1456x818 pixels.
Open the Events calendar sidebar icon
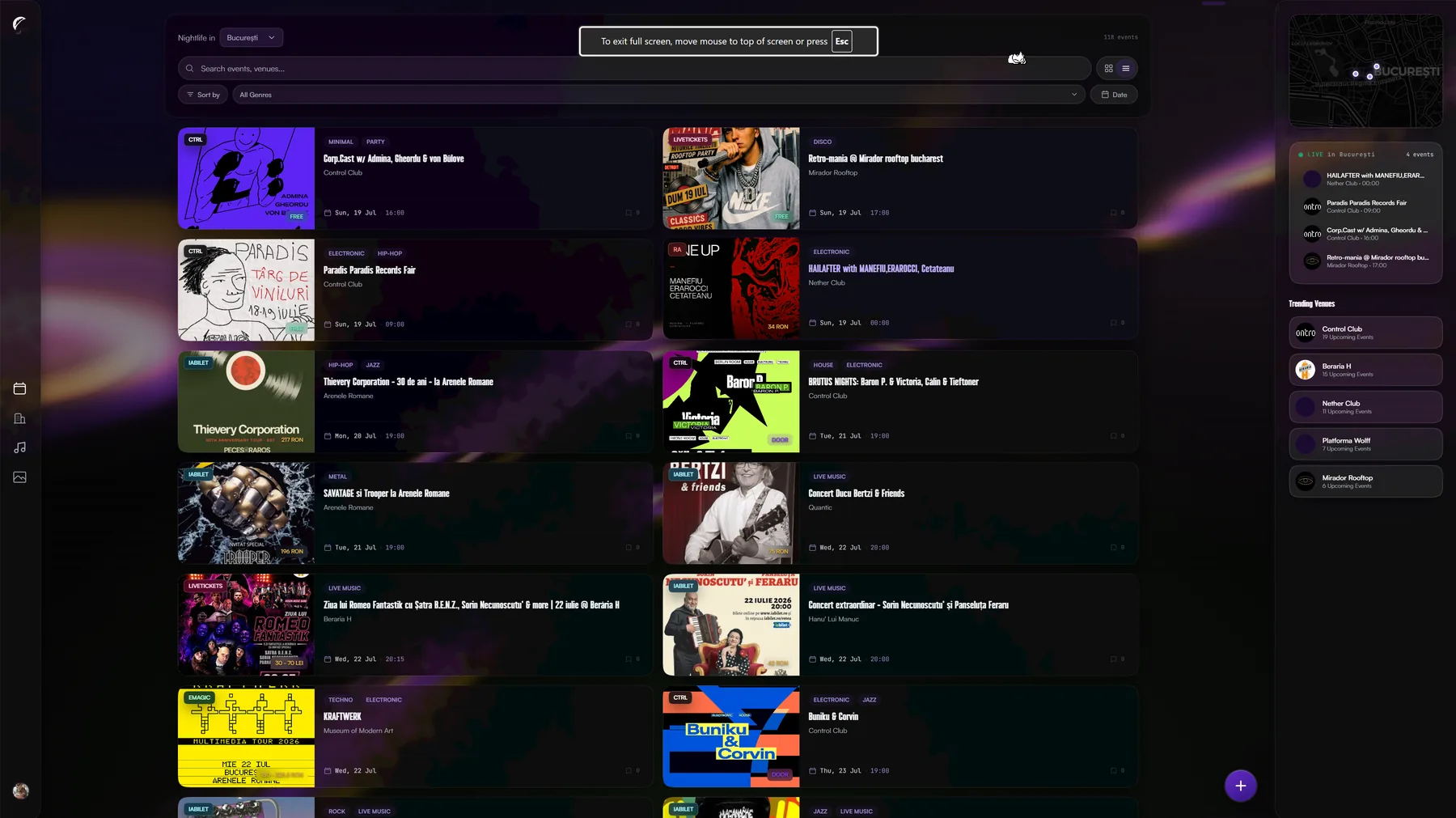(x=20, y=388)
